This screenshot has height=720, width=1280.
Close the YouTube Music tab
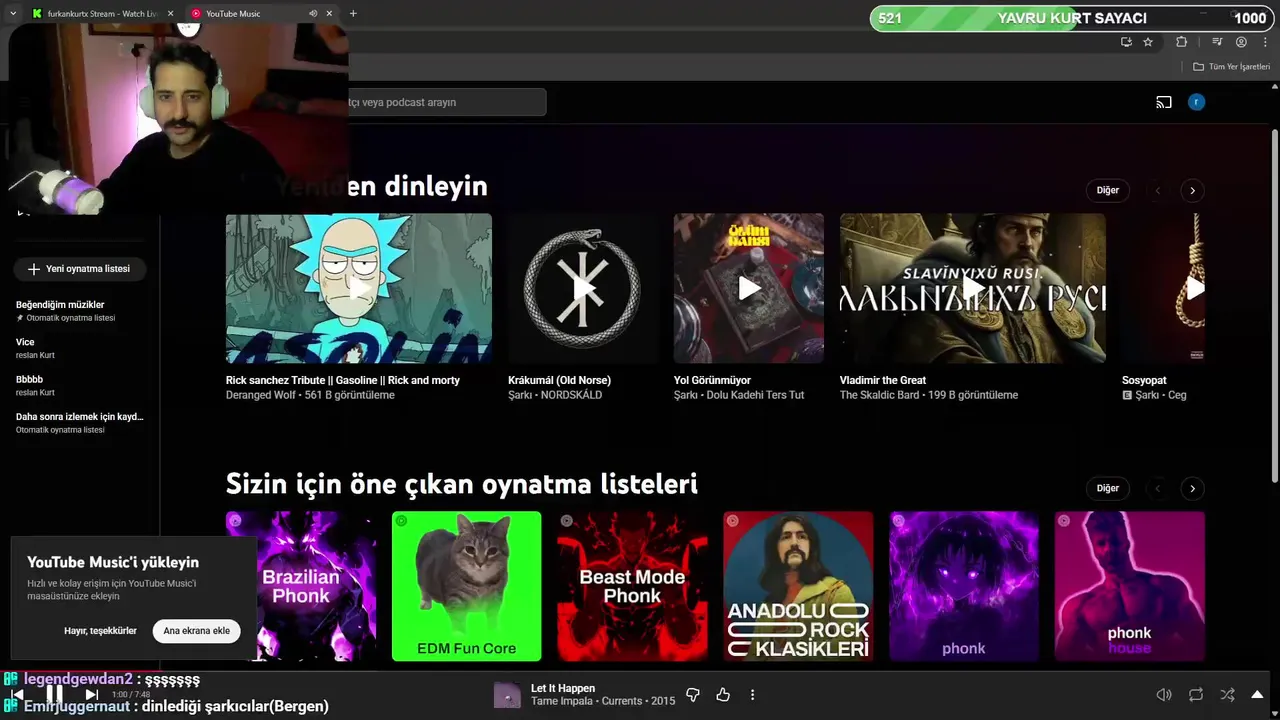click(329, 13)
